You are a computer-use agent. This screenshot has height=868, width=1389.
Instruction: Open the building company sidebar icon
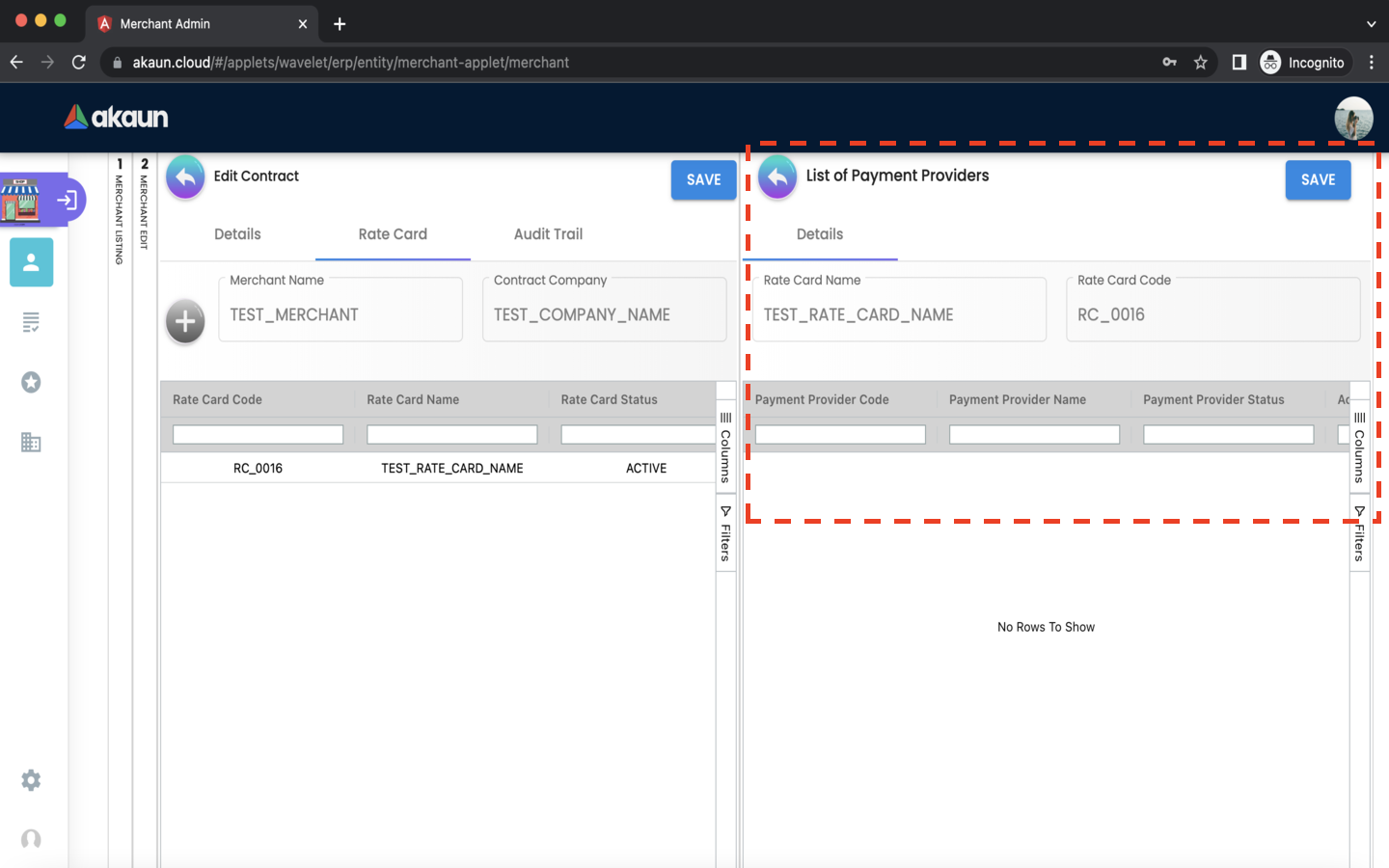point(31,443)
